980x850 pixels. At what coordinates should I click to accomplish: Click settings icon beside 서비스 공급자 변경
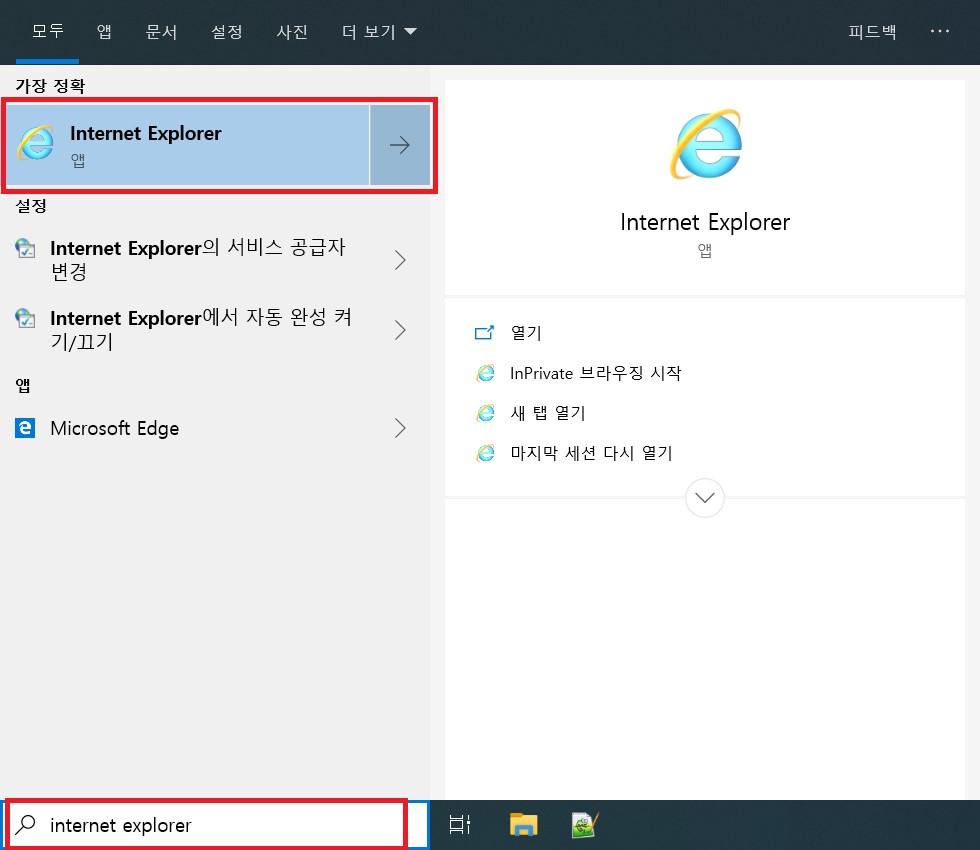coord(25,248)
